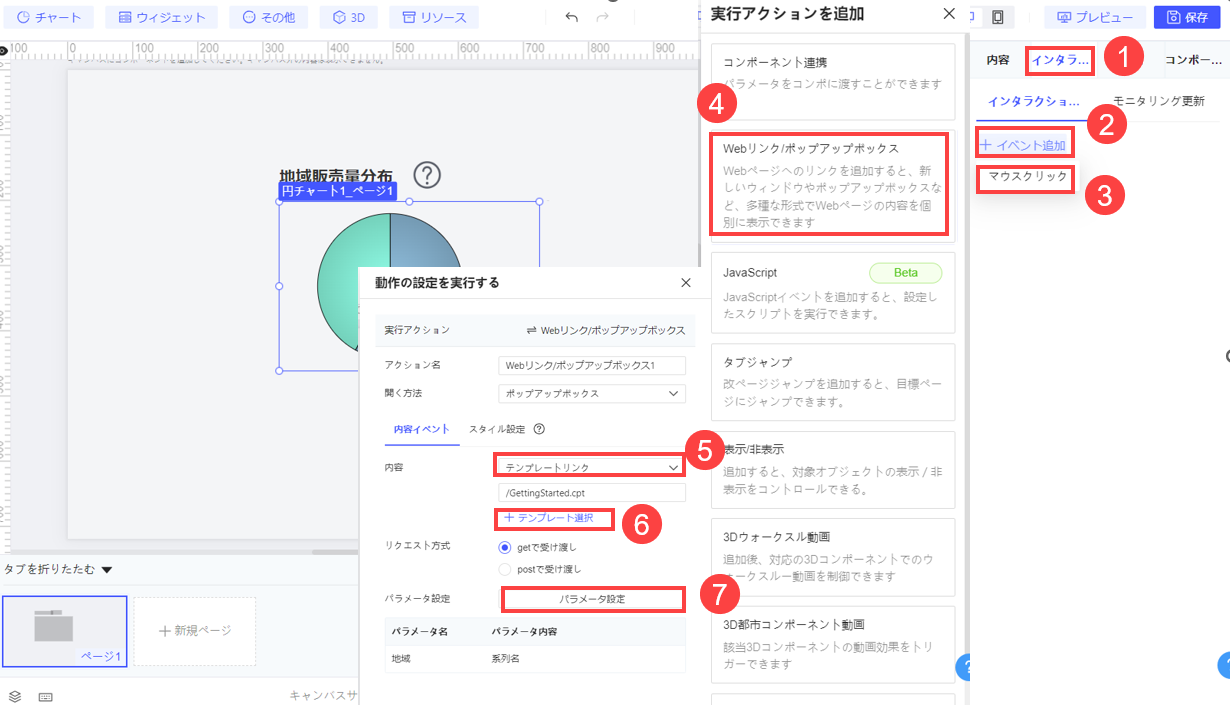Toggle the ruler eye icon
Viewport: 1230px width, 705px height.
[4, 50]
